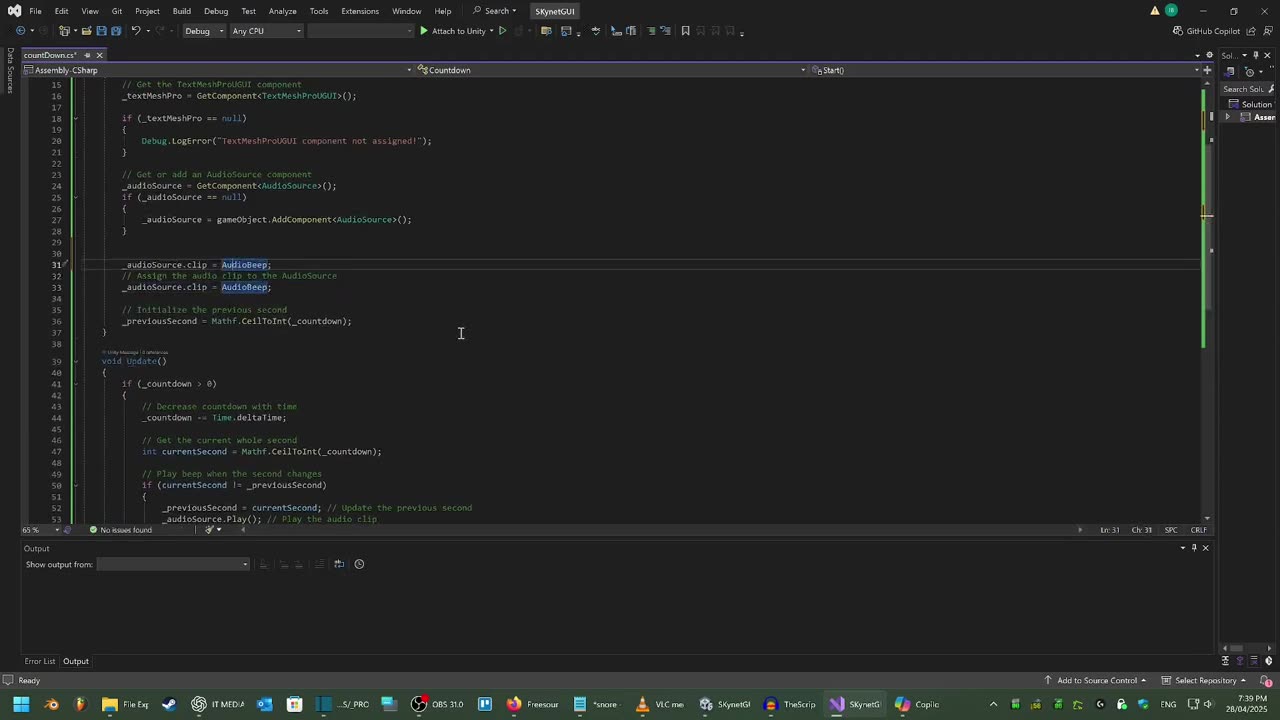1280x720 pixels.
Task: Open the GitHub Copilot button
Action: pyautogui.click(x=1206, y=31)
